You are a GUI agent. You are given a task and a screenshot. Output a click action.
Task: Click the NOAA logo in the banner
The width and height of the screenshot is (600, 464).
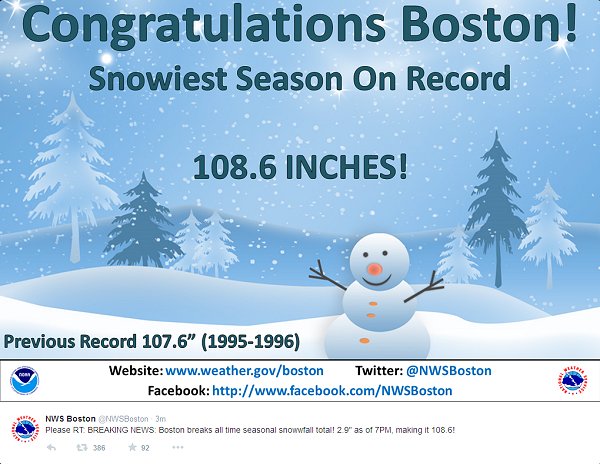coord(23,381)
